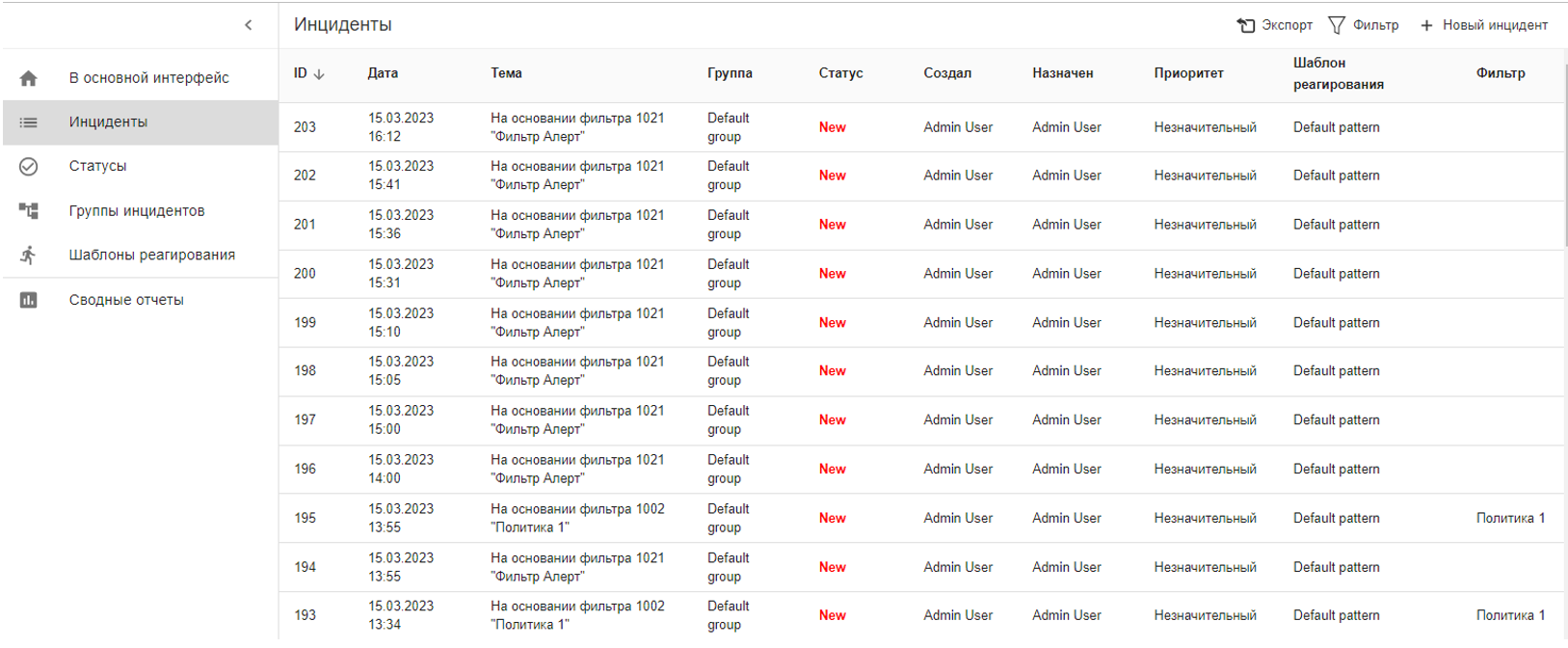This screenshot has width=1568, height=648.
Task: Click the vertical scrollbar of the table
Action: pos(1565,154)
